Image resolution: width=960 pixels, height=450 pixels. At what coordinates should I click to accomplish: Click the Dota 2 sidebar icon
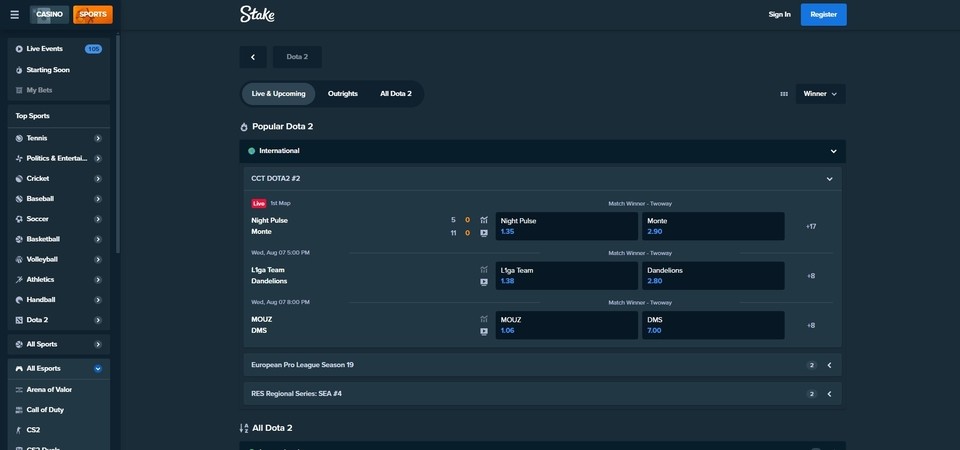19,320
